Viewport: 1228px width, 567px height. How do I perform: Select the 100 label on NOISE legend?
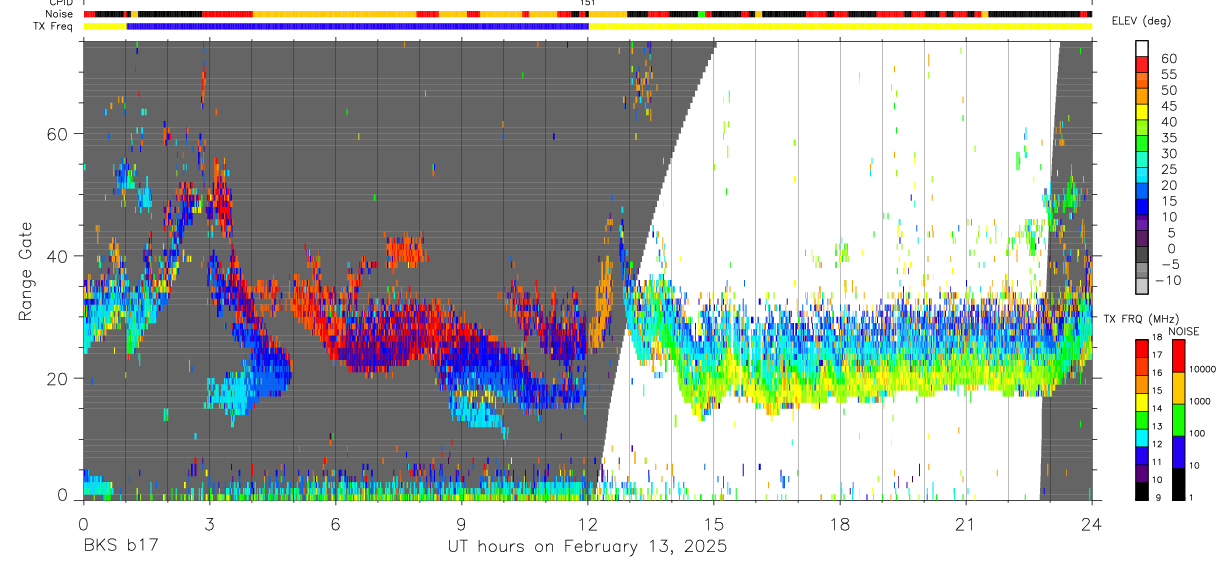[1195, 433]
